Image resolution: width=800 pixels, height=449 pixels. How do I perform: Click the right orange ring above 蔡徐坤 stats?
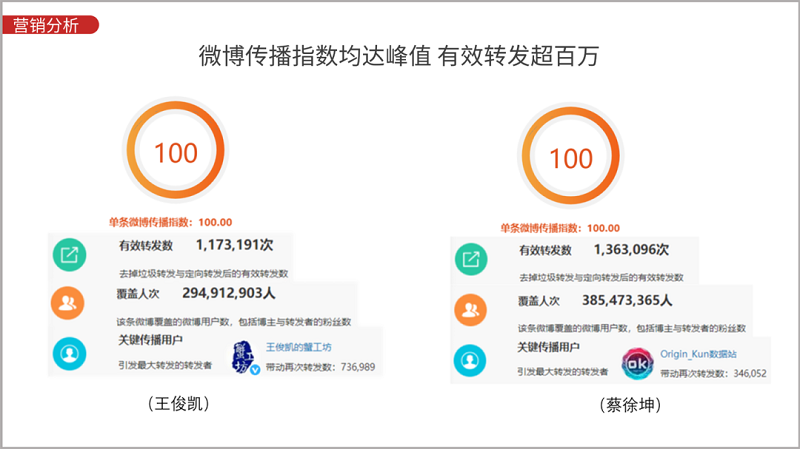point(570,156)
